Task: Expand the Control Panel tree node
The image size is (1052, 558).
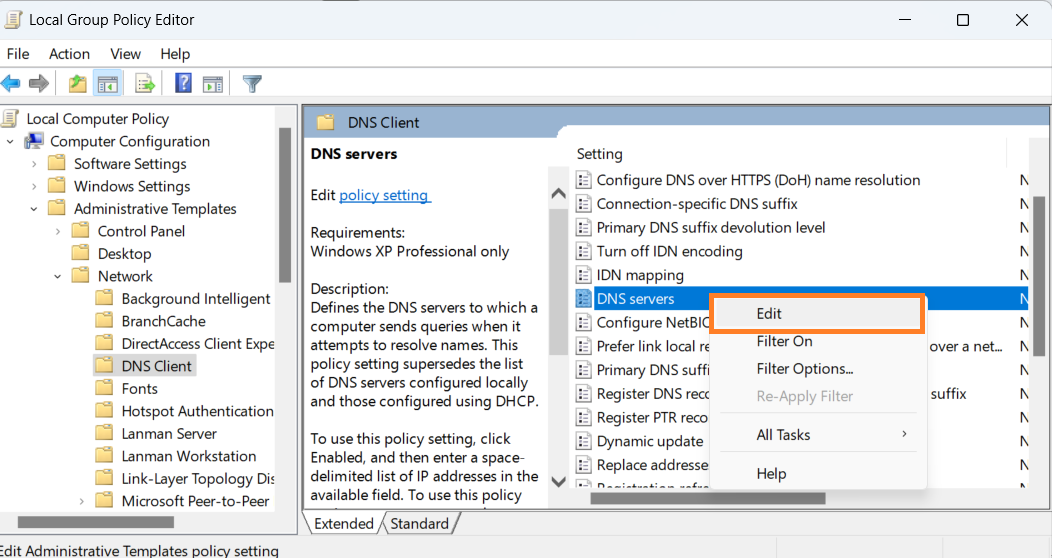Action: 58,231
